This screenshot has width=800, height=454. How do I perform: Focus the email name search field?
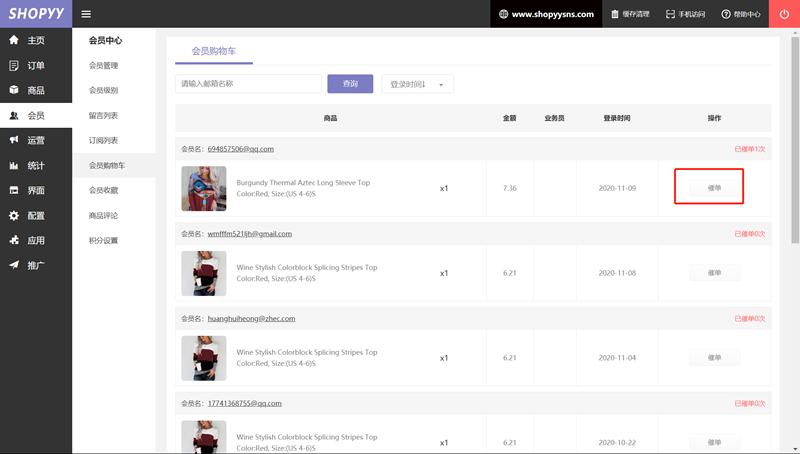(248, 84)
